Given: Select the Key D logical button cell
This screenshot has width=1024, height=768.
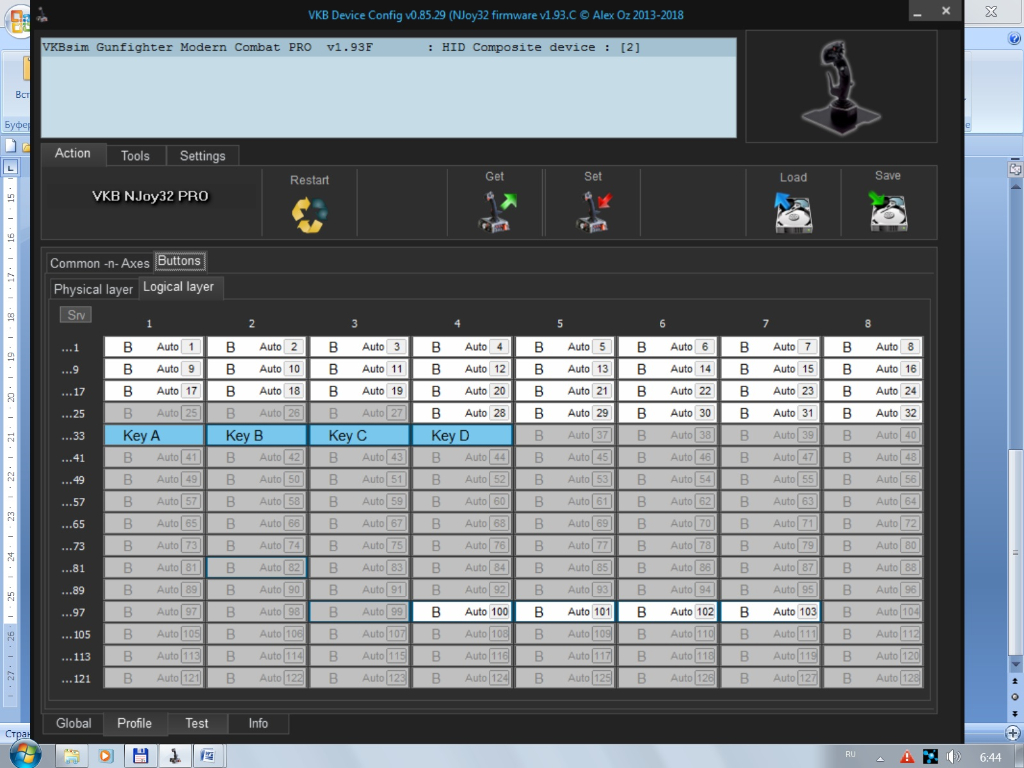Looking at the screenshot, I should pos(462,435).
